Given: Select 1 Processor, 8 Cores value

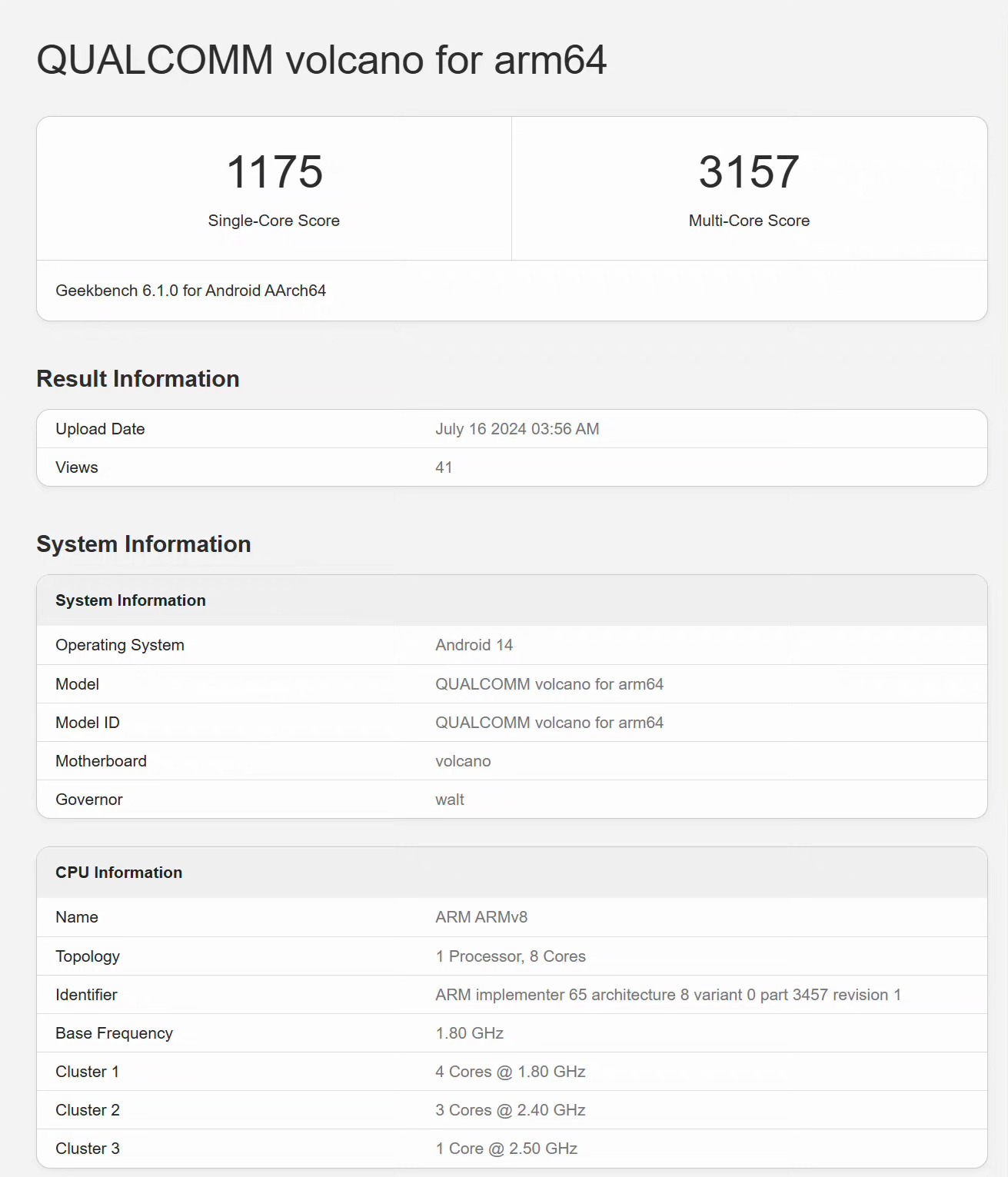Looking at the screenshot, I should [511, 956].
